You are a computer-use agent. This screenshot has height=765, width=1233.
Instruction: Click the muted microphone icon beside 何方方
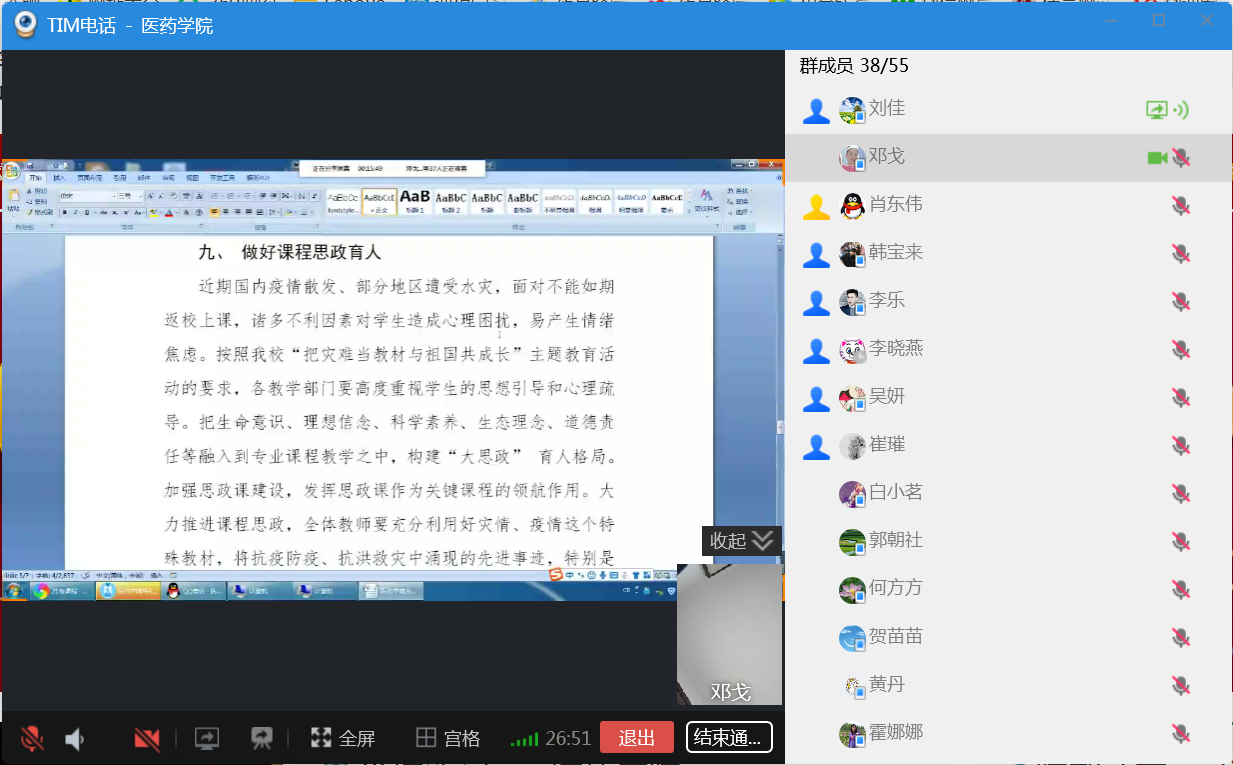coord(1181,590)
